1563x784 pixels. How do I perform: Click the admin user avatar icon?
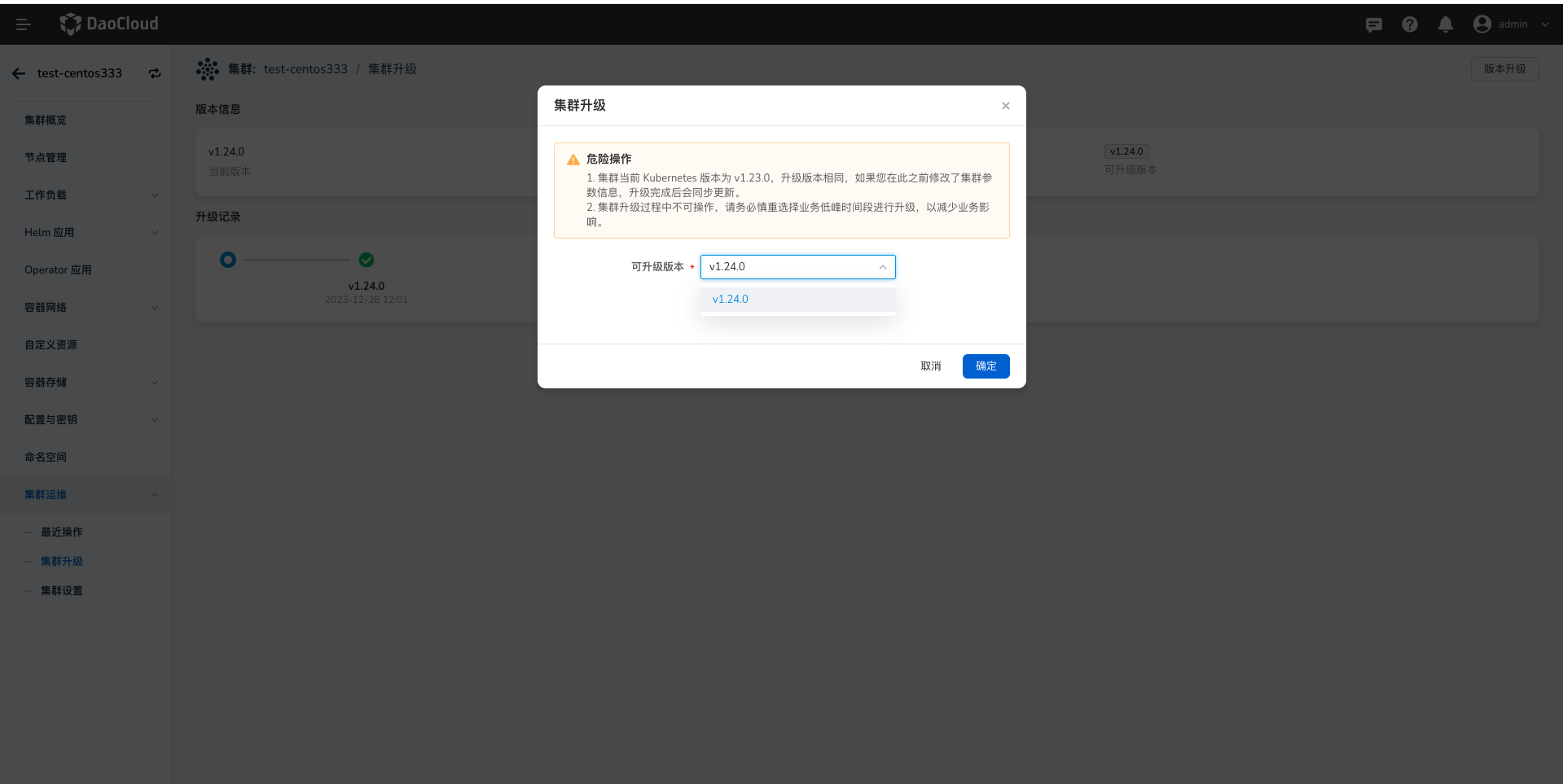1482,24
